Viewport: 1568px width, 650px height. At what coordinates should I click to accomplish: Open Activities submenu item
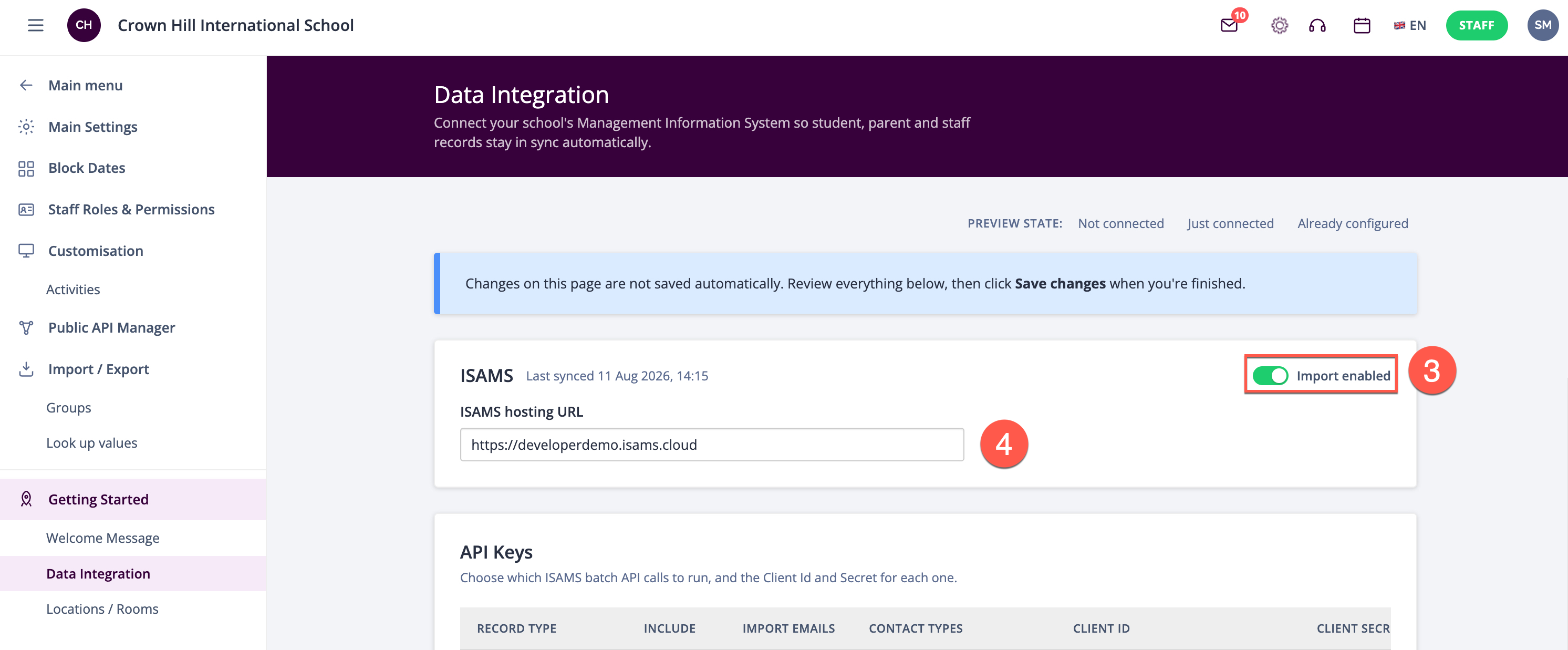tap(73, 290)
